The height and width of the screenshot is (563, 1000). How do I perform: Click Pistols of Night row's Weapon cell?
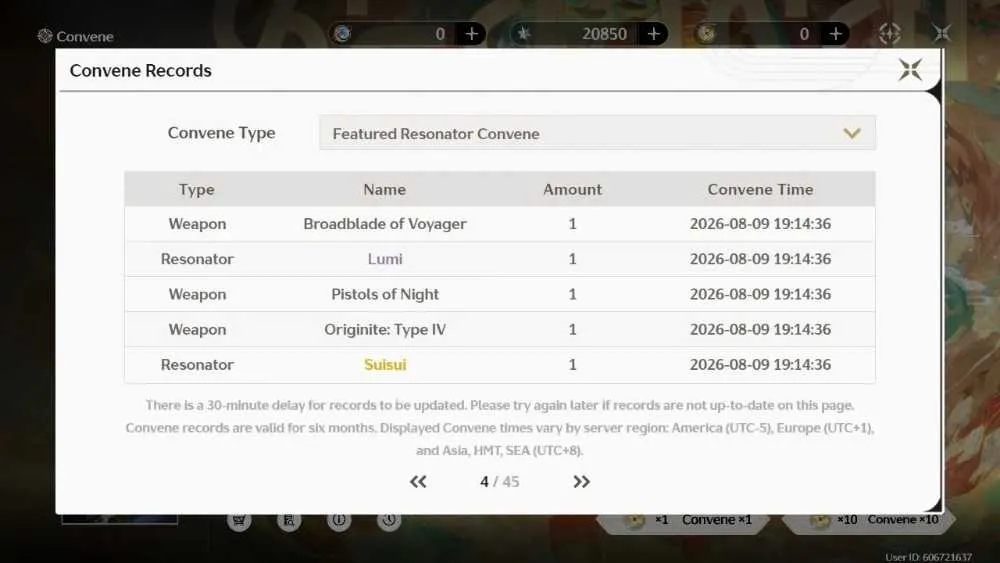197,294
